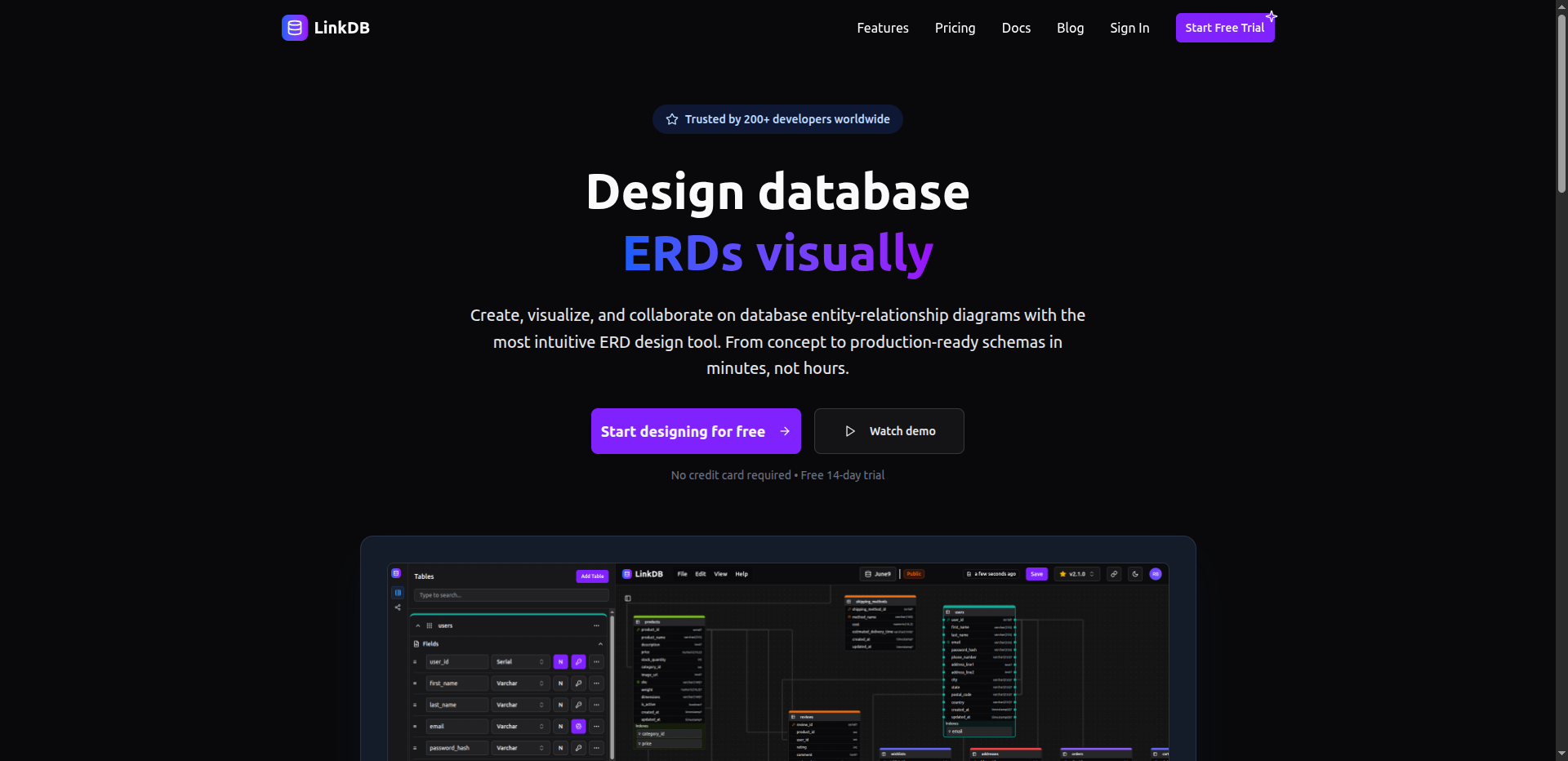Viewport: 1568px width, 761px height.
Task: Open more options for the email field
Action: pos(597,726)
